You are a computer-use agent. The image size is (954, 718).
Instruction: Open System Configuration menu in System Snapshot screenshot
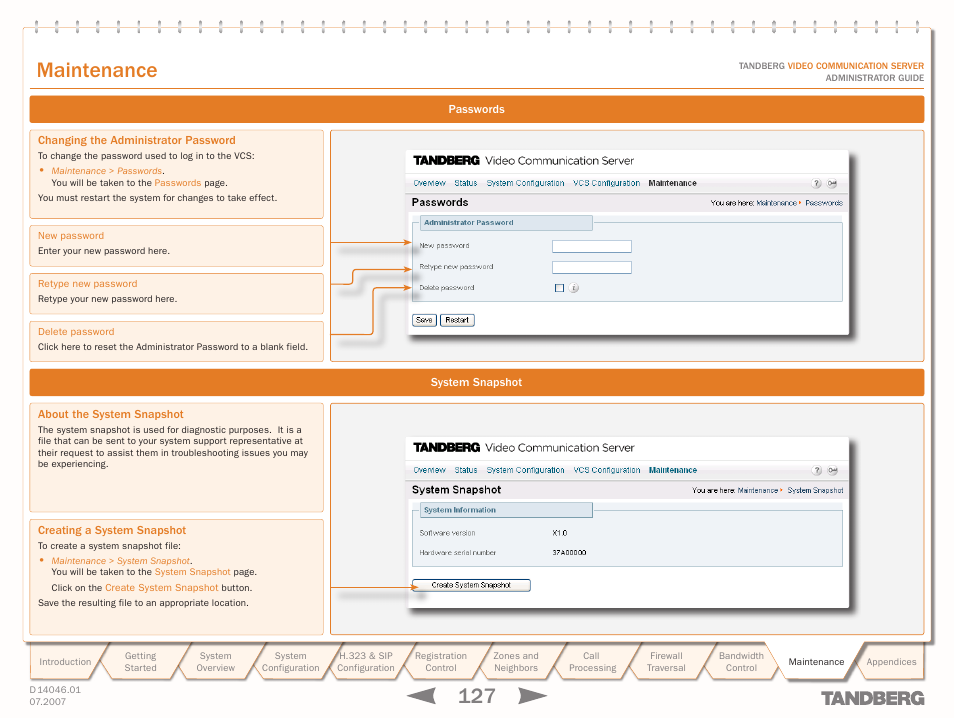tap(525, 470)
